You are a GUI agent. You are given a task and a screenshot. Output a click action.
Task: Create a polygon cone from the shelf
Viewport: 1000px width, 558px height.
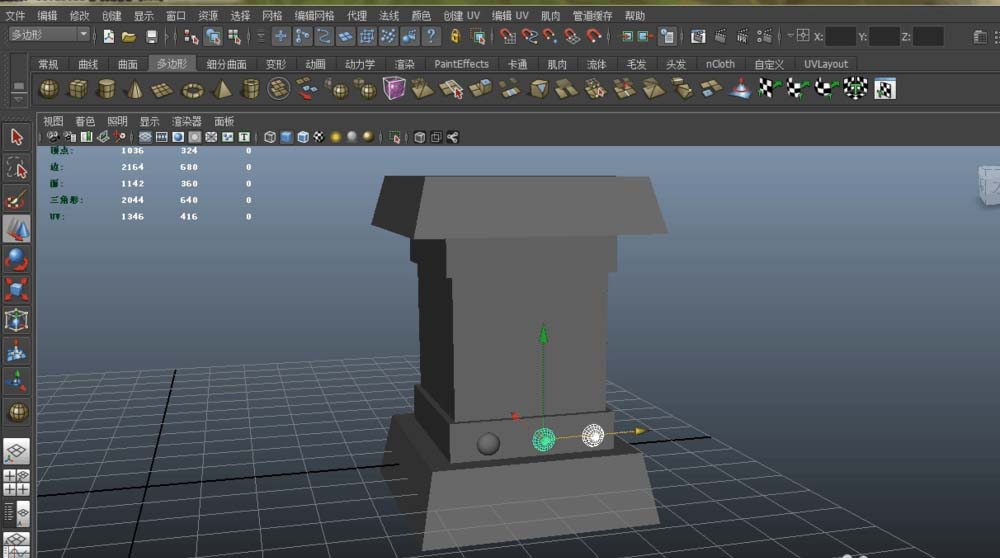135,89
